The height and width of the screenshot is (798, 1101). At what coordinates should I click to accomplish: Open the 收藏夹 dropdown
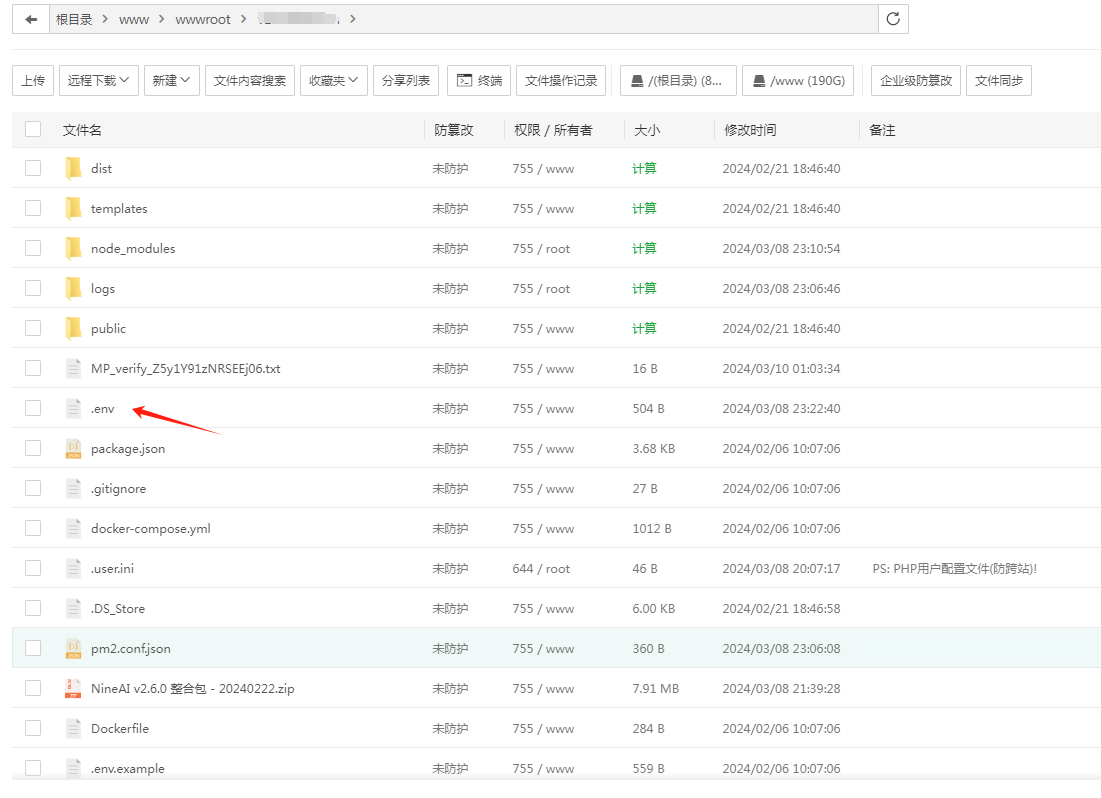click(333, 80)
